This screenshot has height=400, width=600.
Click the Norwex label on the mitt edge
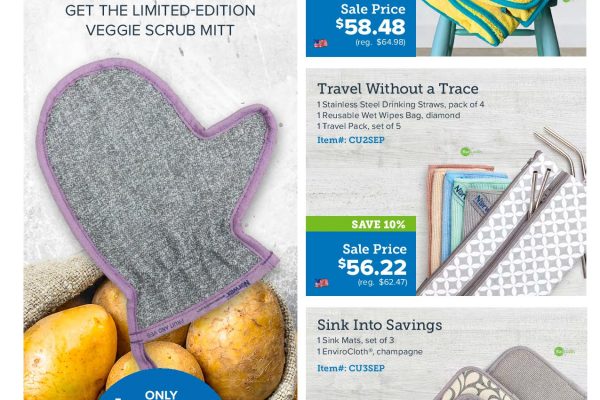[x=243, y=289]
